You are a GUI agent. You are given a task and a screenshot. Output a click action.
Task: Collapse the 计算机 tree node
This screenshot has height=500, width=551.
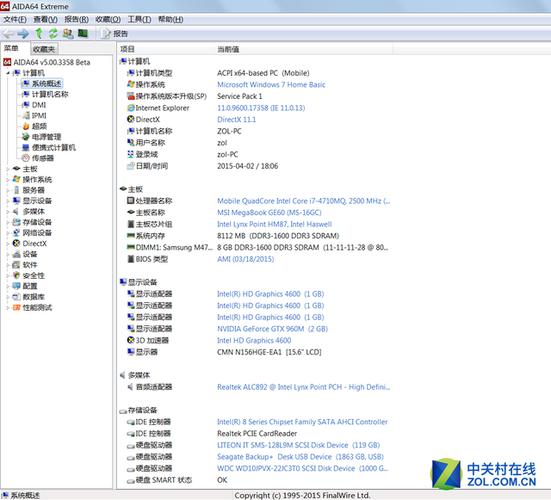[x=8, y=73]
